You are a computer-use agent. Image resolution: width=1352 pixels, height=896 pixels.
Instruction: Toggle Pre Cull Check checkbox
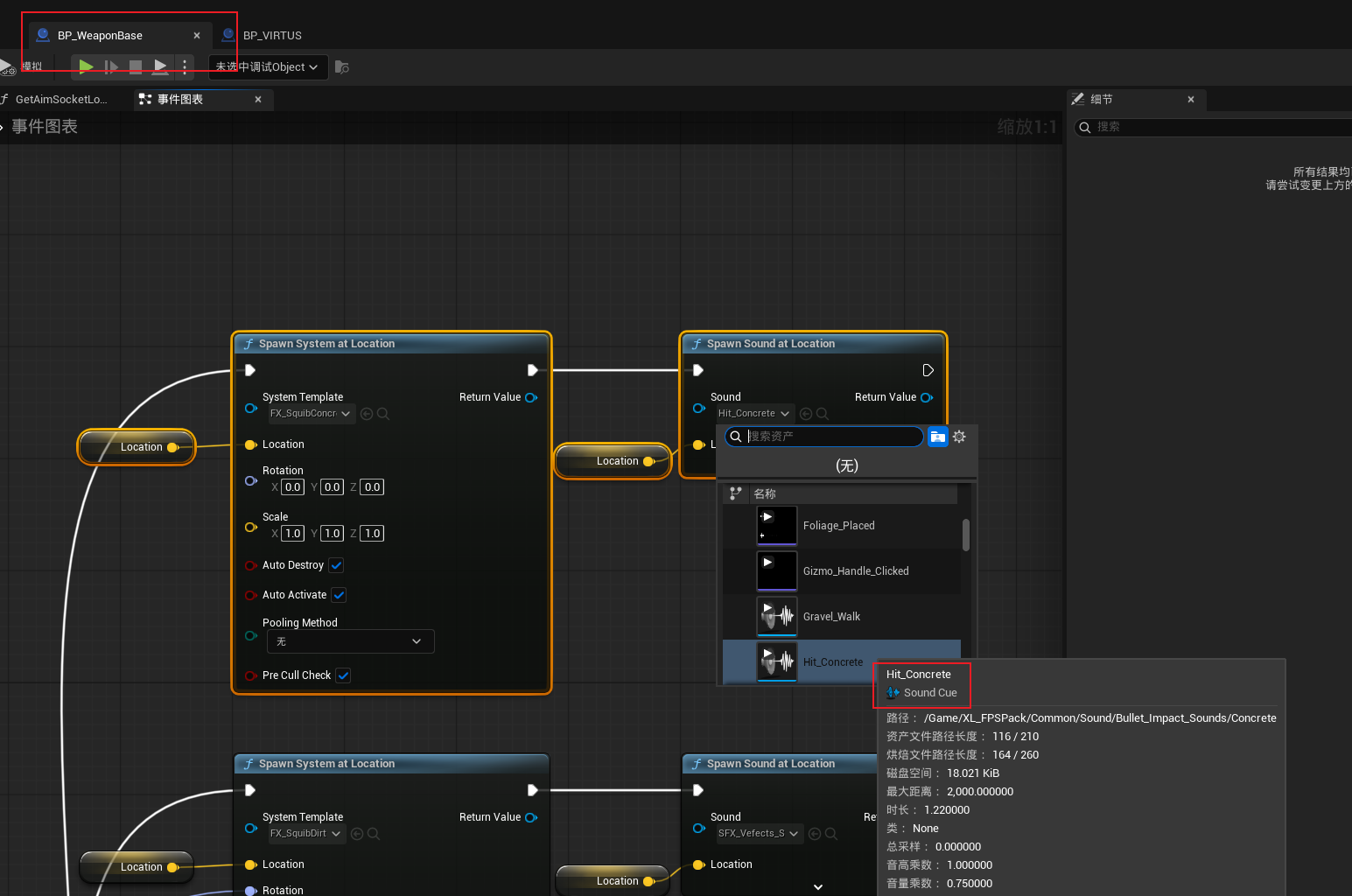coord(344,675)
